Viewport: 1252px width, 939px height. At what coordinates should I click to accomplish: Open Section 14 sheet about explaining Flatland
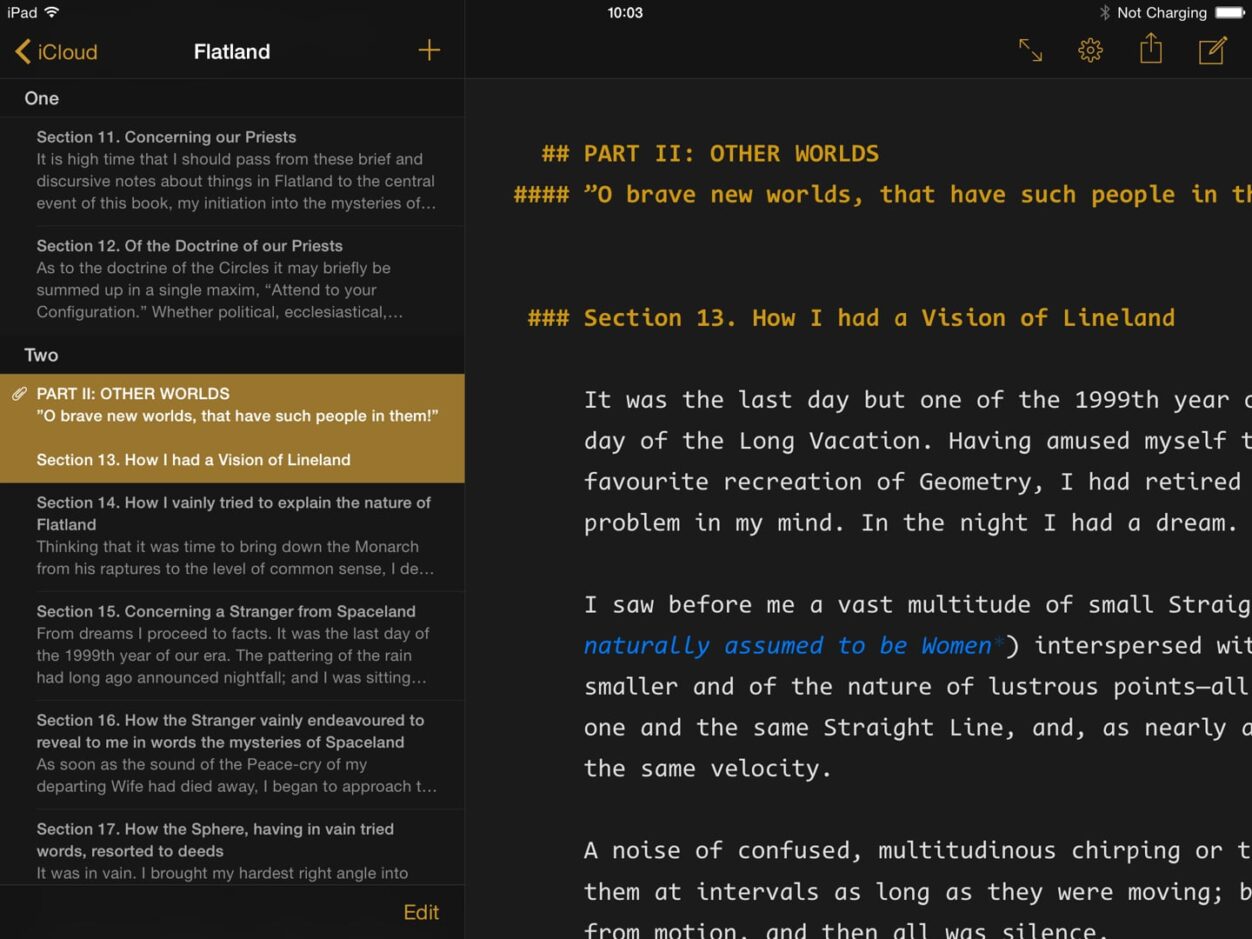pyautogui.click(x=235, y=536)
